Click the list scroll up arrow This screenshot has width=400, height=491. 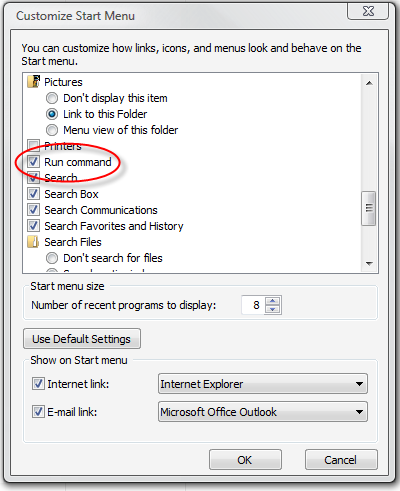[369, 83]
